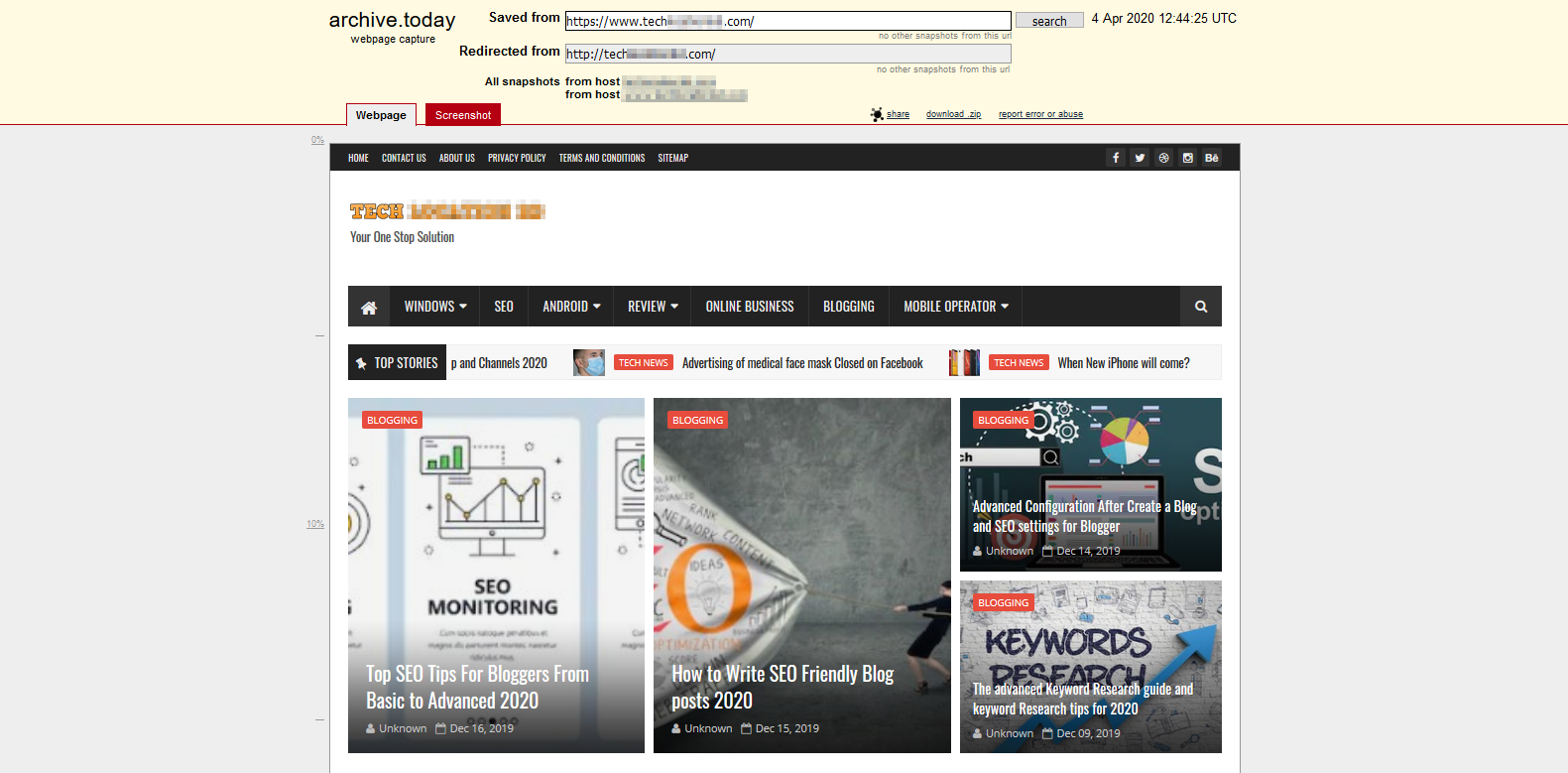Click the Blogging tag on SEO Friendly Blog card

(698, 420)
